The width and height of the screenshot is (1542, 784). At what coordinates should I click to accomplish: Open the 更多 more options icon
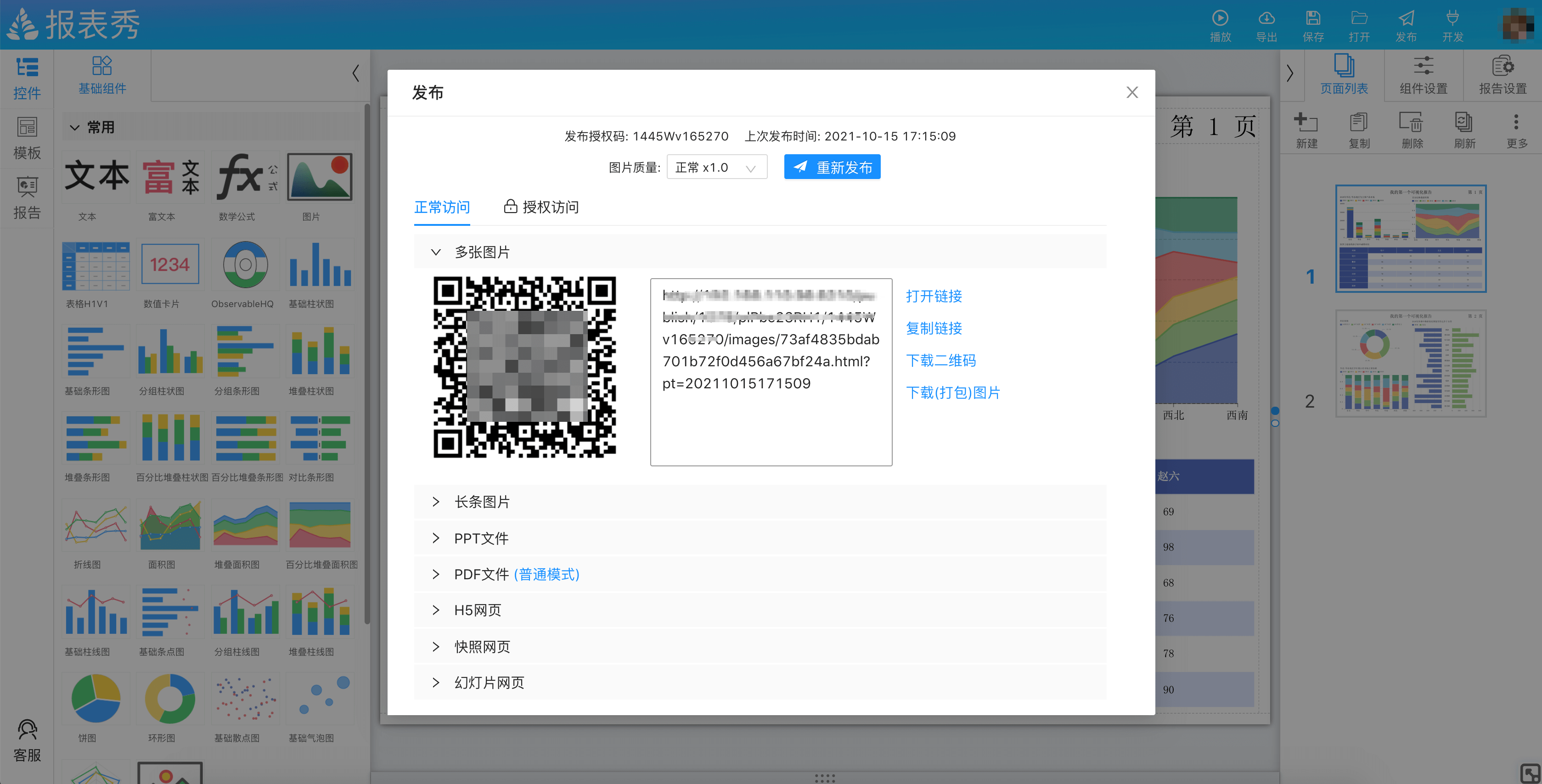[1516, 123]
